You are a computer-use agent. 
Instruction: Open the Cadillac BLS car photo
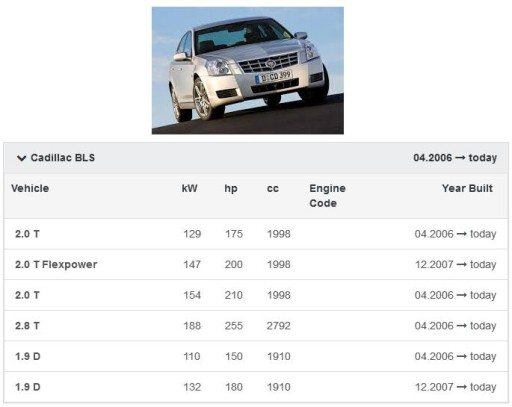pos(248,70)
